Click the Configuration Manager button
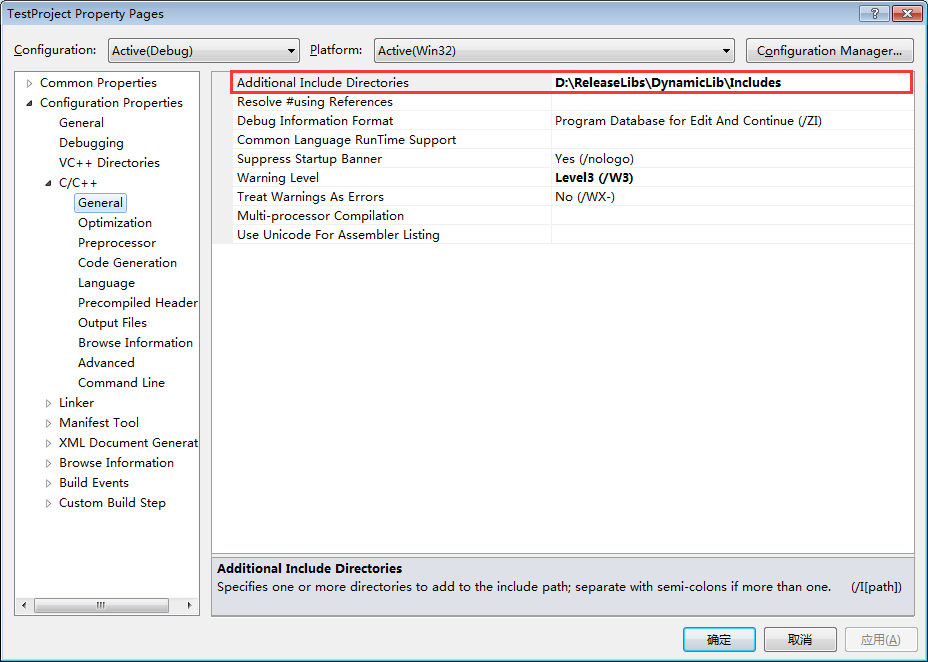 pyautogui.click(x=829, y=51)
